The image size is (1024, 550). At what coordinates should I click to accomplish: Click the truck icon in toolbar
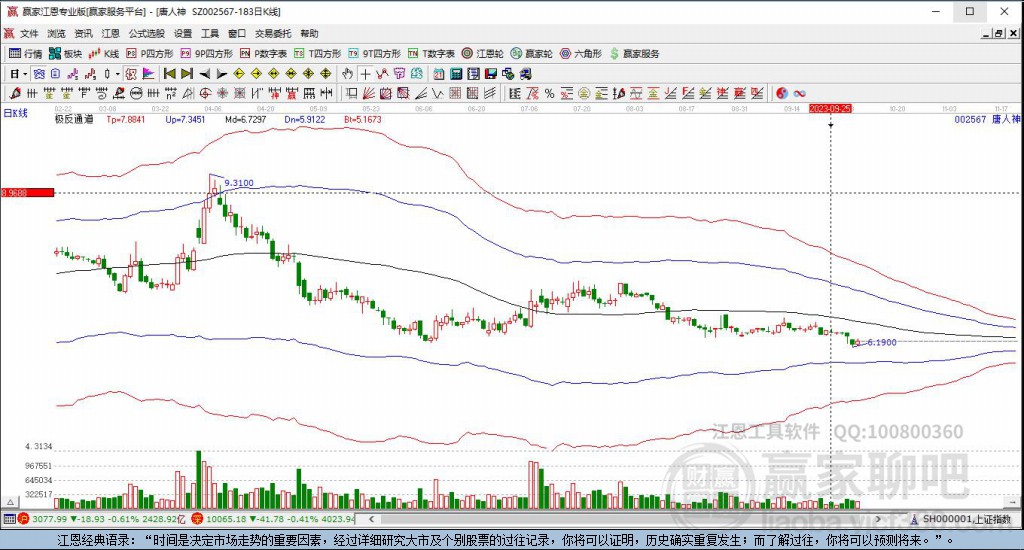point(526,74)
